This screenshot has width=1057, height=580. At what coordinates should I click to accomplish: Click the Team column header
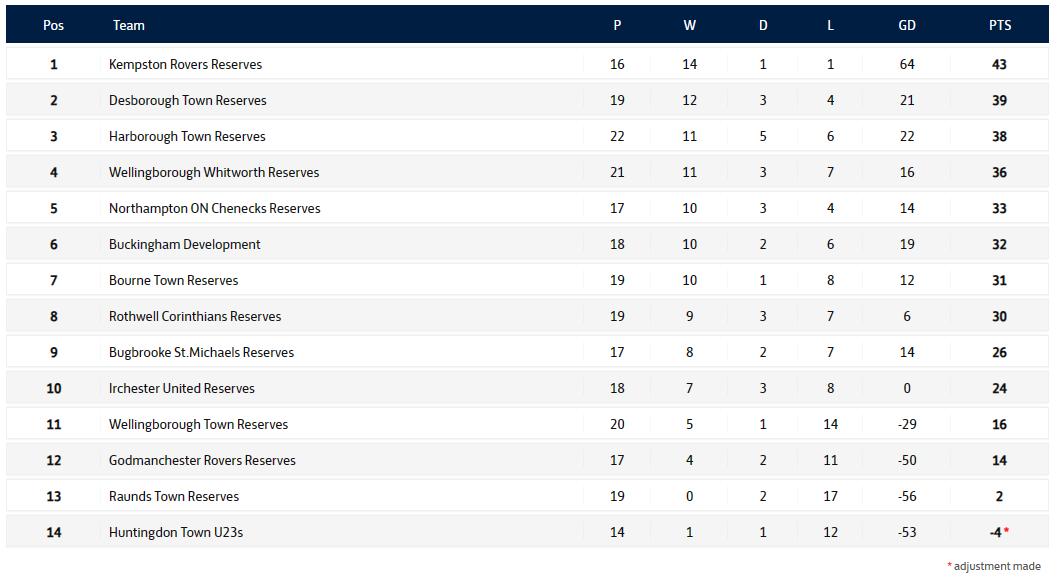pyautogui.click(x=128, y=25)
